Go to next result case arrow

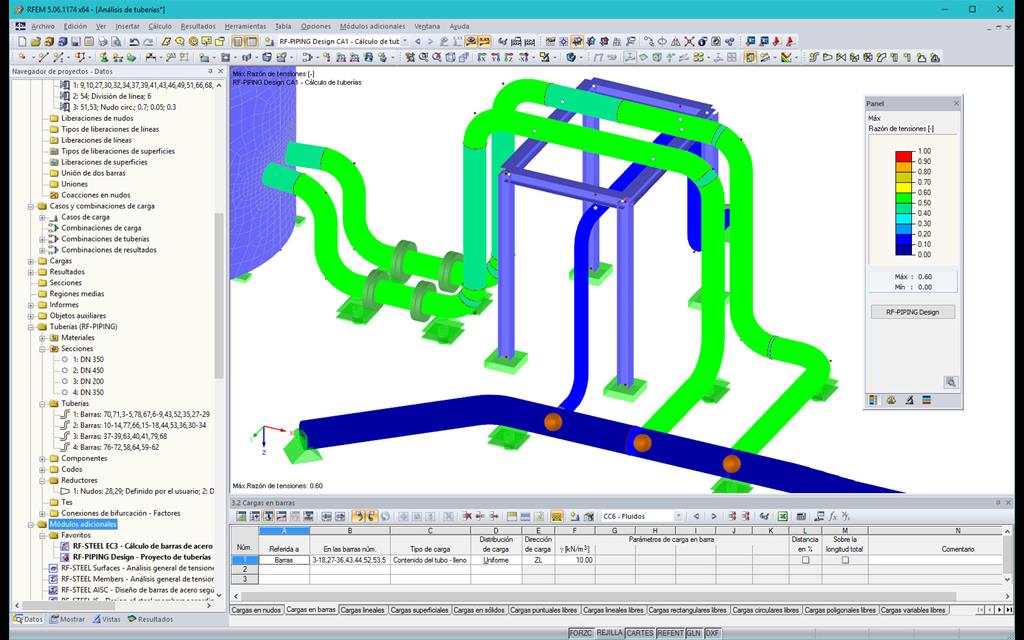(430, 42)
